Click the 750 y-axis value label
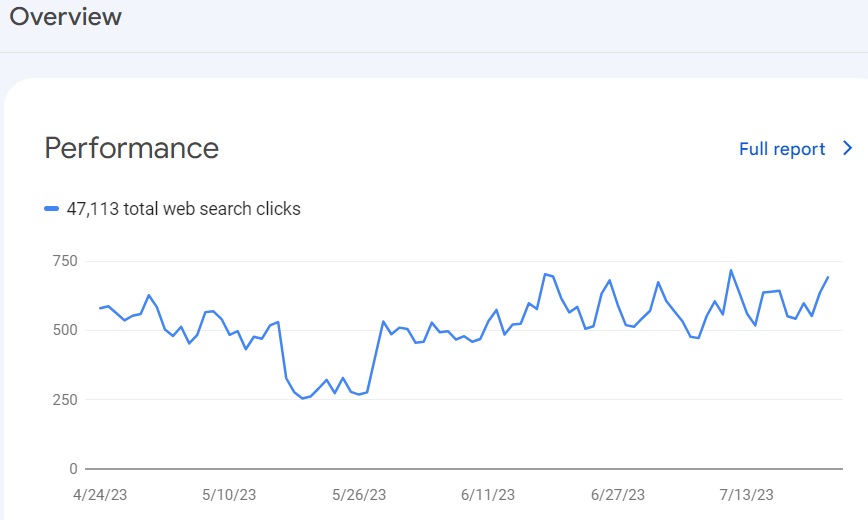This screenshot has height=520, width=868. pos(65,261)
